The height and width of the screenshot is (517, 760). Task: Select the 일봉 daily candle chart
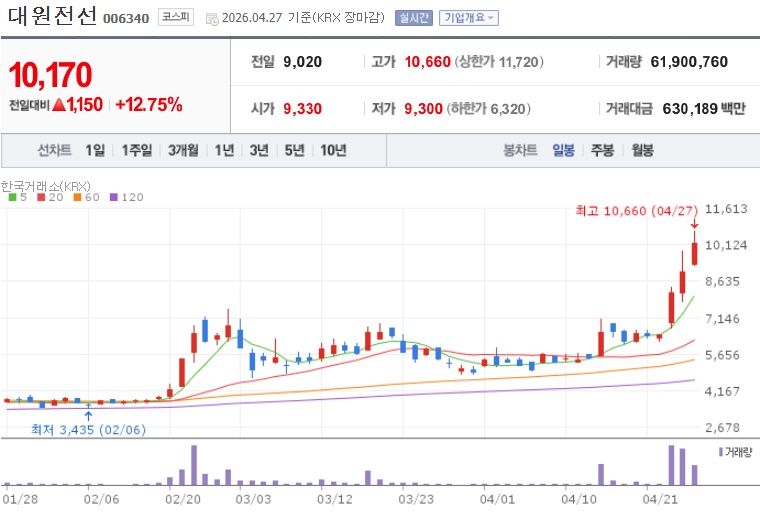coord(563,150)
